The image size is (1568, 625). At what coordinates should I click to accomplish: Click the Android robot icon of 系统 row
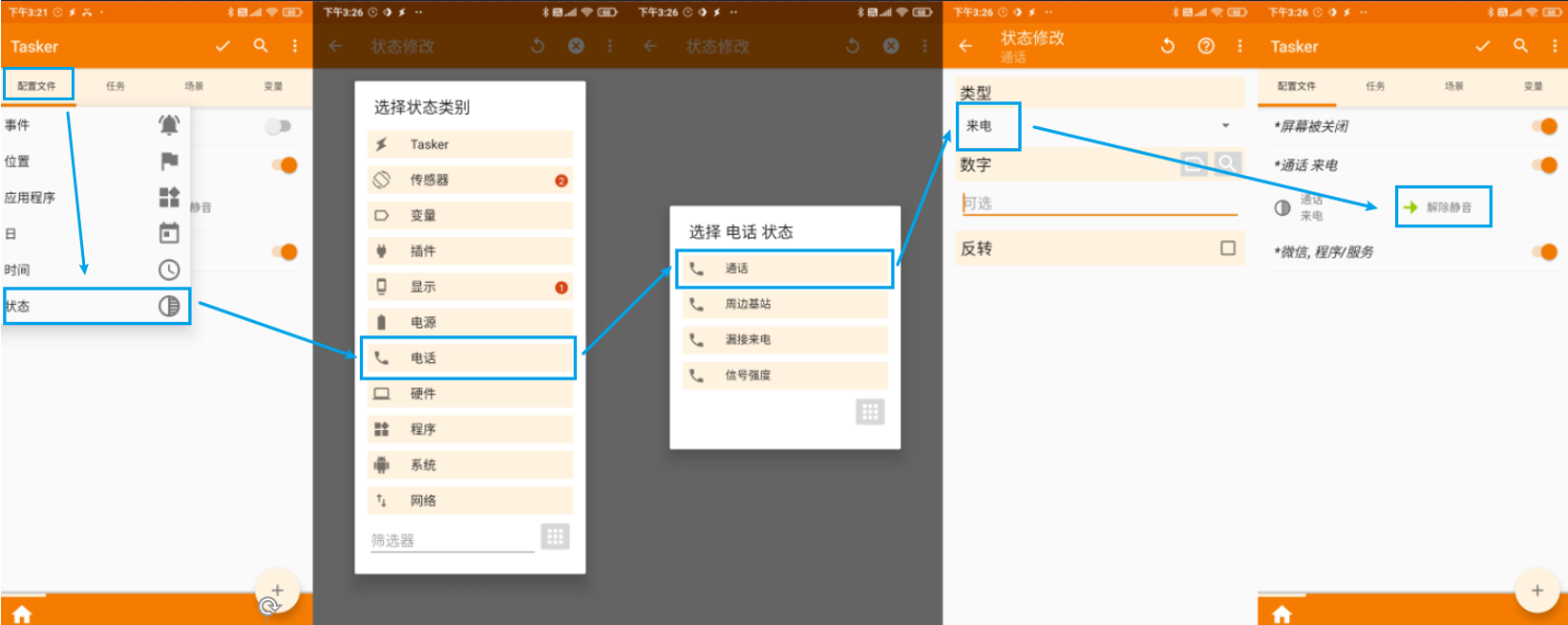coord(381,465)
